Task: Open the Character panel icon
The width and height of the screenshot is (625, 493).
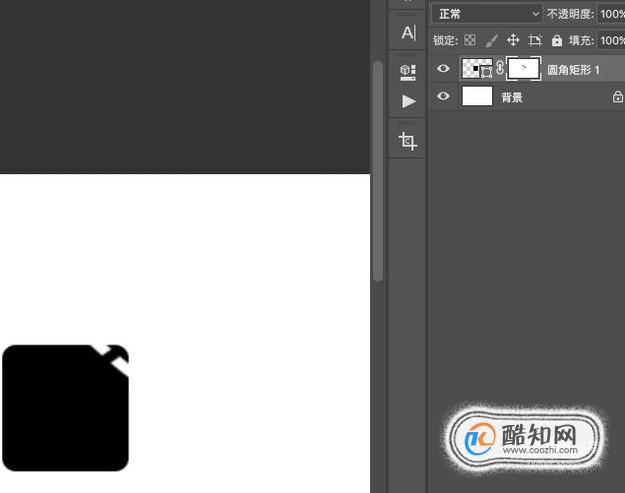Action: (x=409, y=33)
